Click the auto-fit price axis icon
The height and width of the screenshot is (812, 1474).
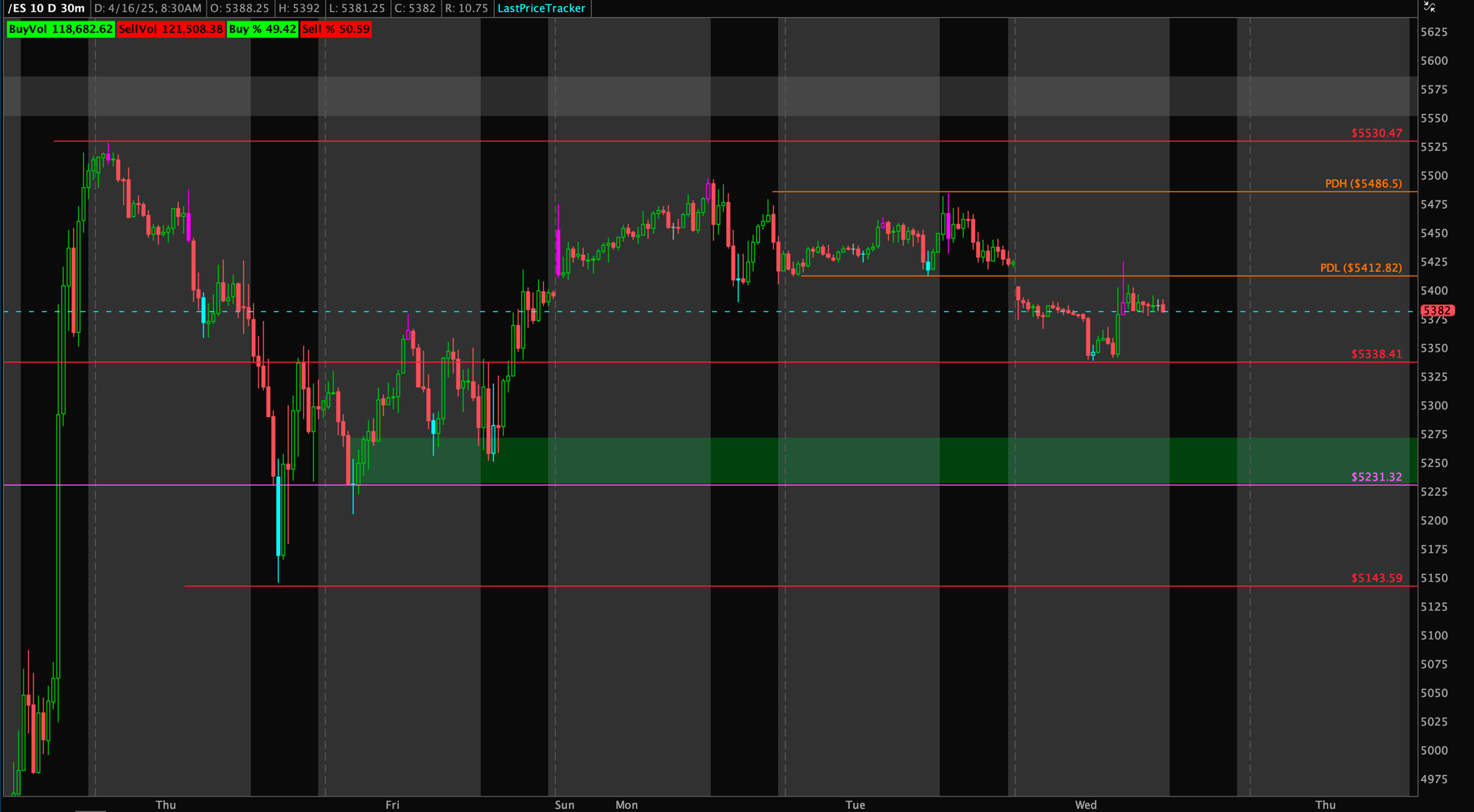(1429, 7)
